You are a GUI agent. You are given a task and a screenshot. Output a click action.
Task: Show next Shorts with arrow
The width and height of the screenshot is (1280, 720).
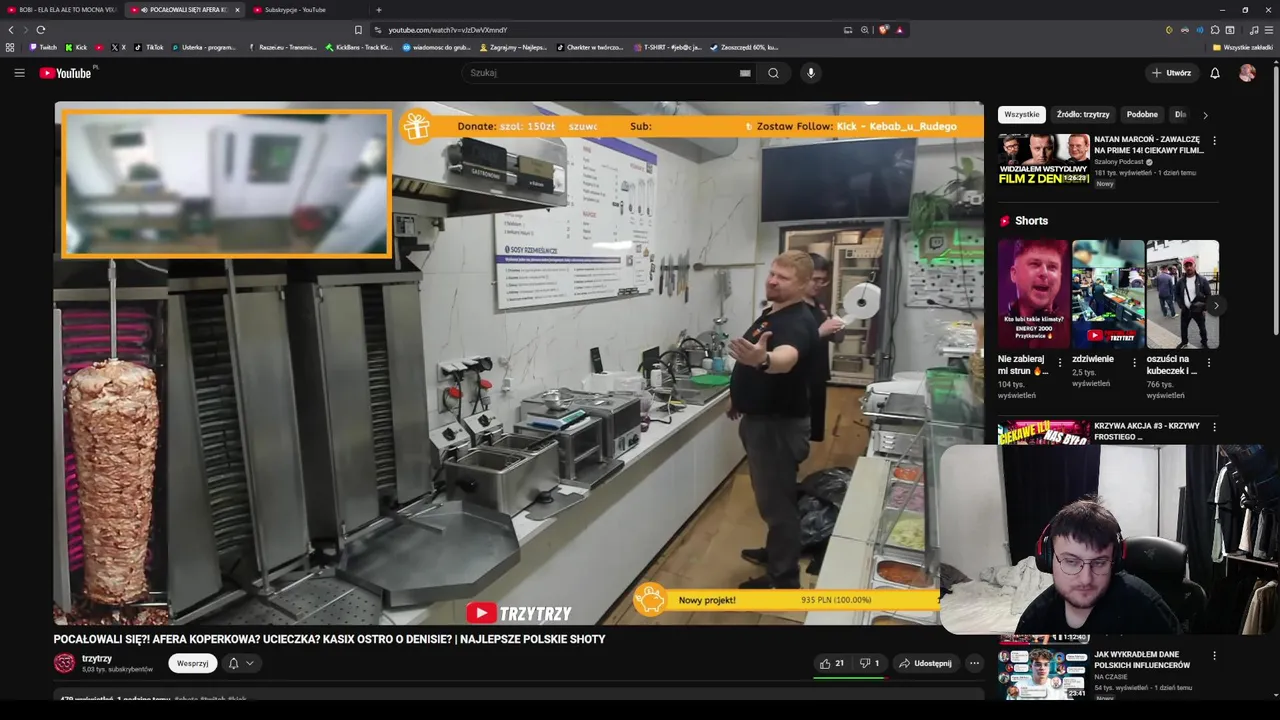1215,306
